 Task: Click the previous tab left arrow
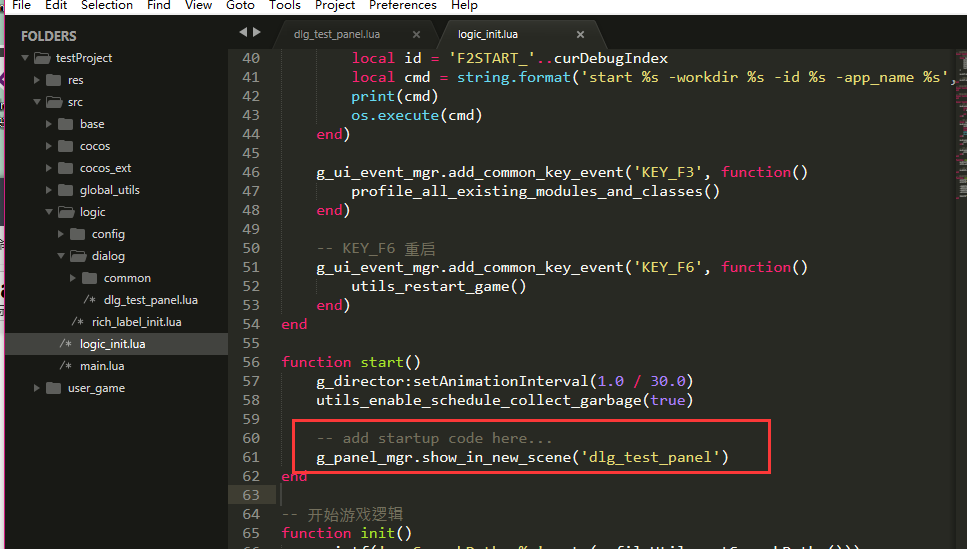click(243, 32)
